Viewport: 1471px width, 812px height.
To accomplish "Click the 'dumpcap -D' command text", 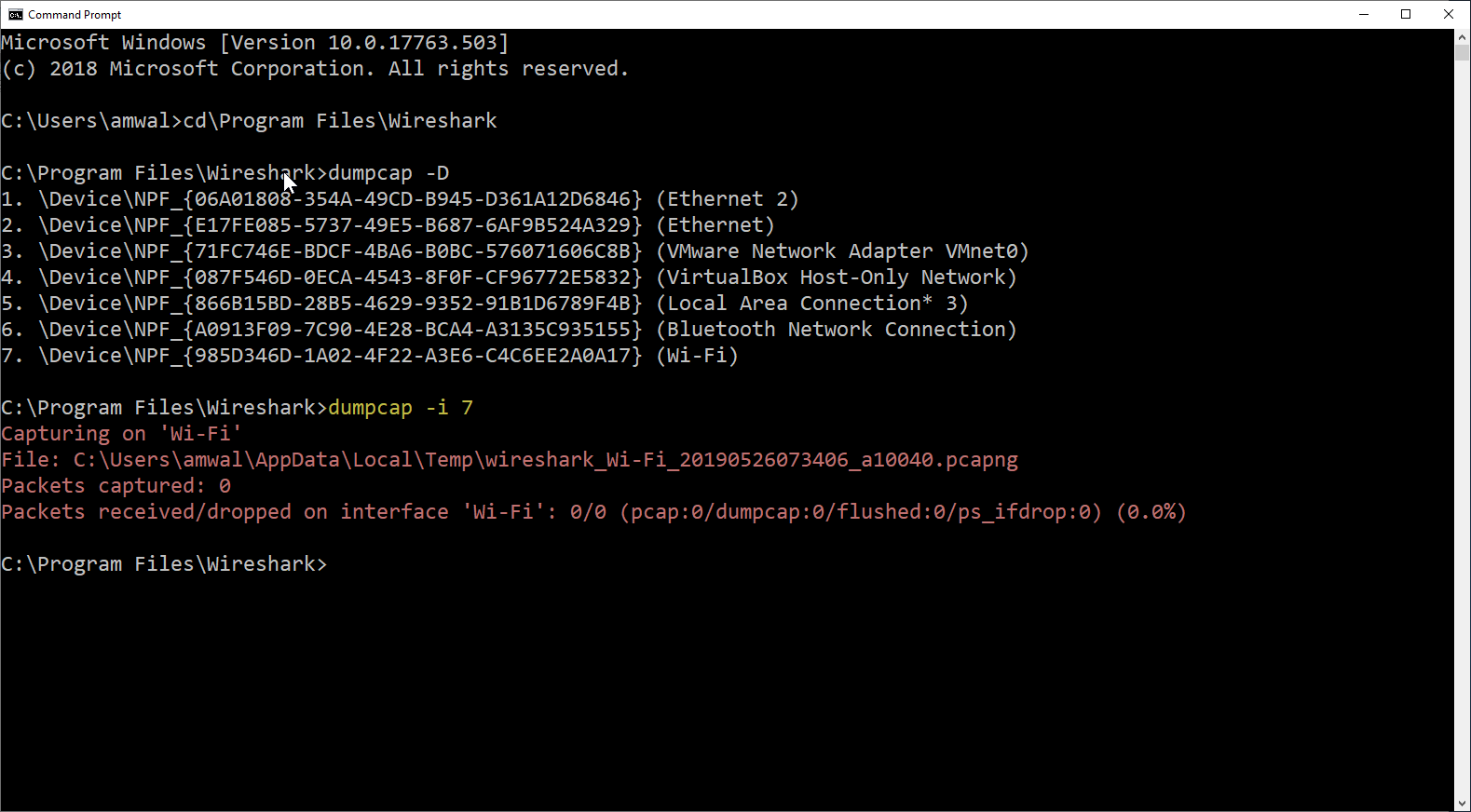I will pyautogui.click(x=388, y=173).
